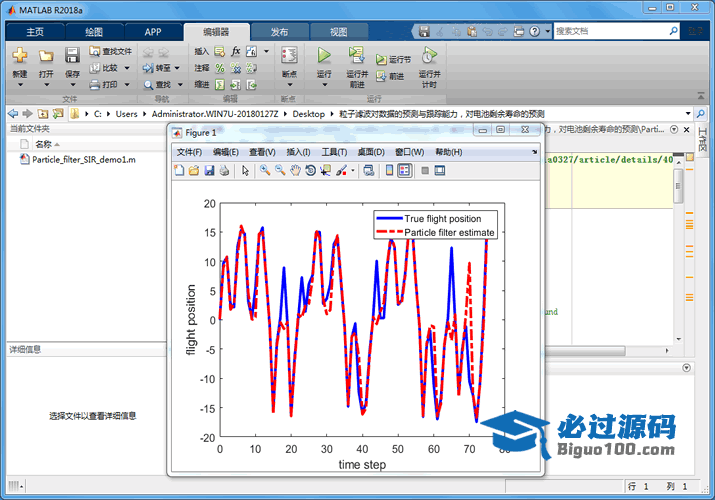Image resolution: width=715 pixels, height=500 pixels.
Task: Click the smart indent icon
Action: click(220, 85)
